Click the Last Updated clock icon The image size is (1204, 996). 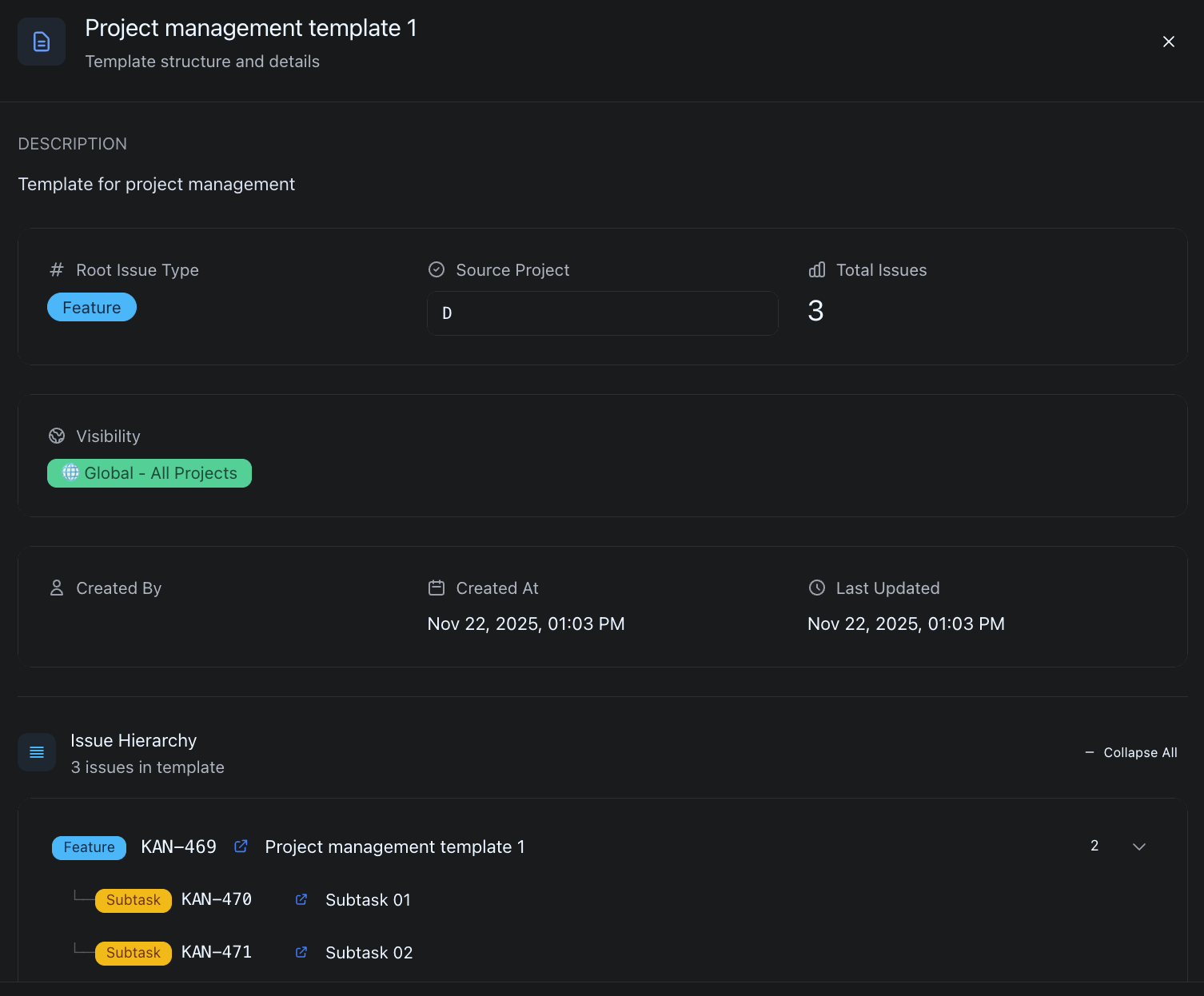click(x=816, y=588)
